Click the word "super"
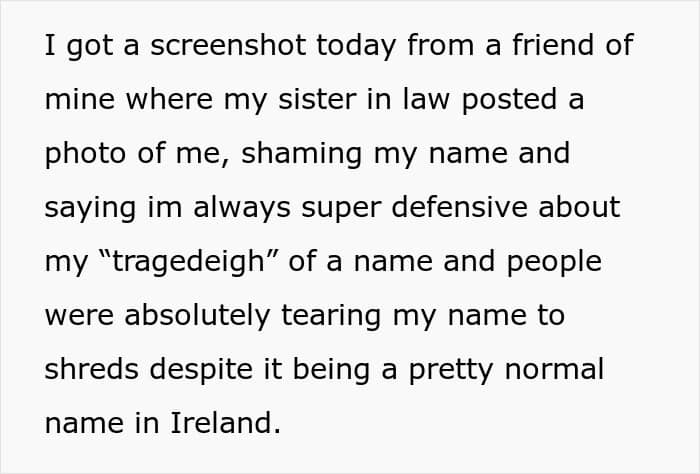Image resolution: width=700 pixels, height=474 pixels. (354, 208)
